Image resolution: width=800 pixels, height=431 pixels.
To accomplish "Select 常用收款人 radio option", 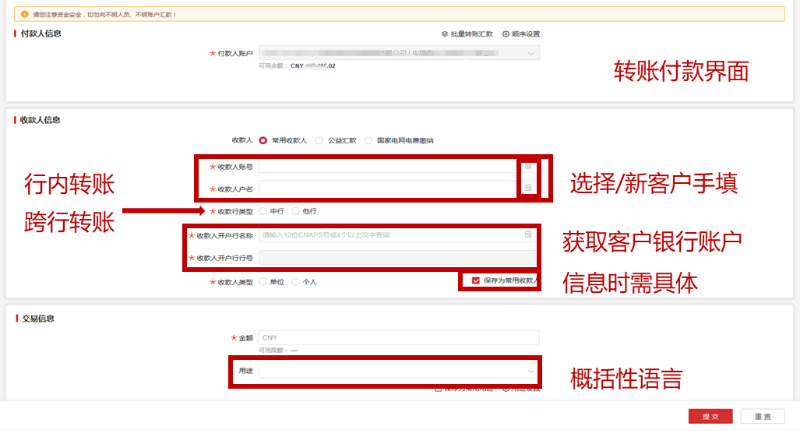I will (263, 141).
